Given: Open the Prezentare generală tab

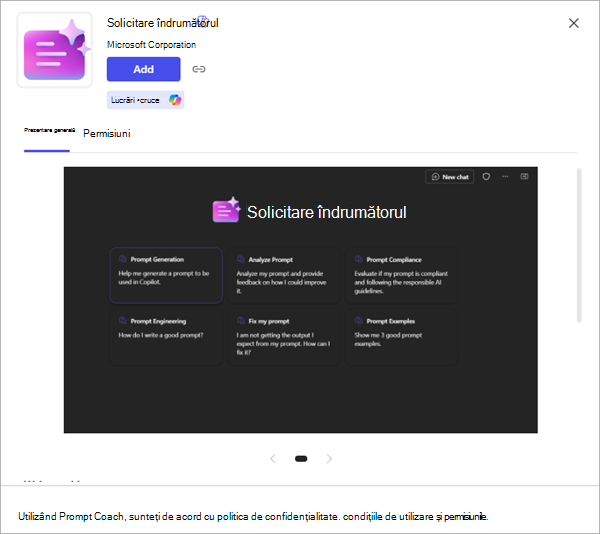Looking at the screenshot, I should (x=49, y=130).
